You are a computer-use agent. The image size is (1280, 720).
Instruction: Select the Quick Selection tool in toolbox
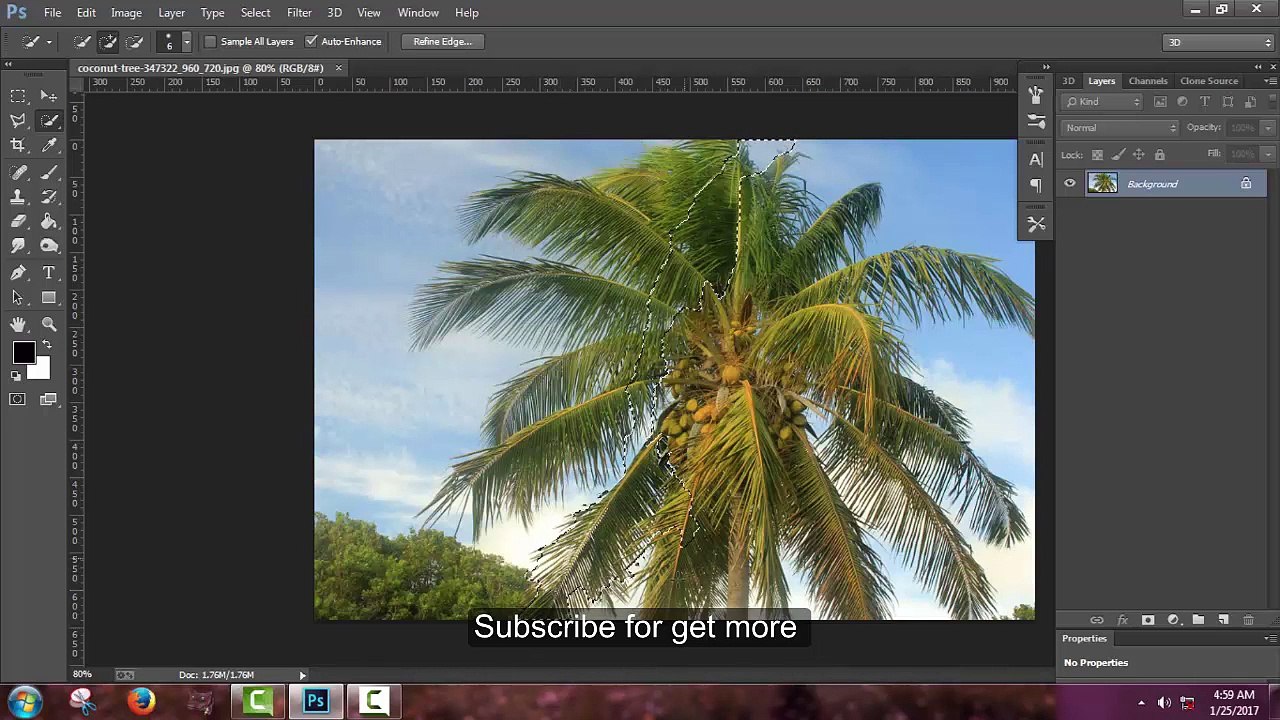(48, 120)
